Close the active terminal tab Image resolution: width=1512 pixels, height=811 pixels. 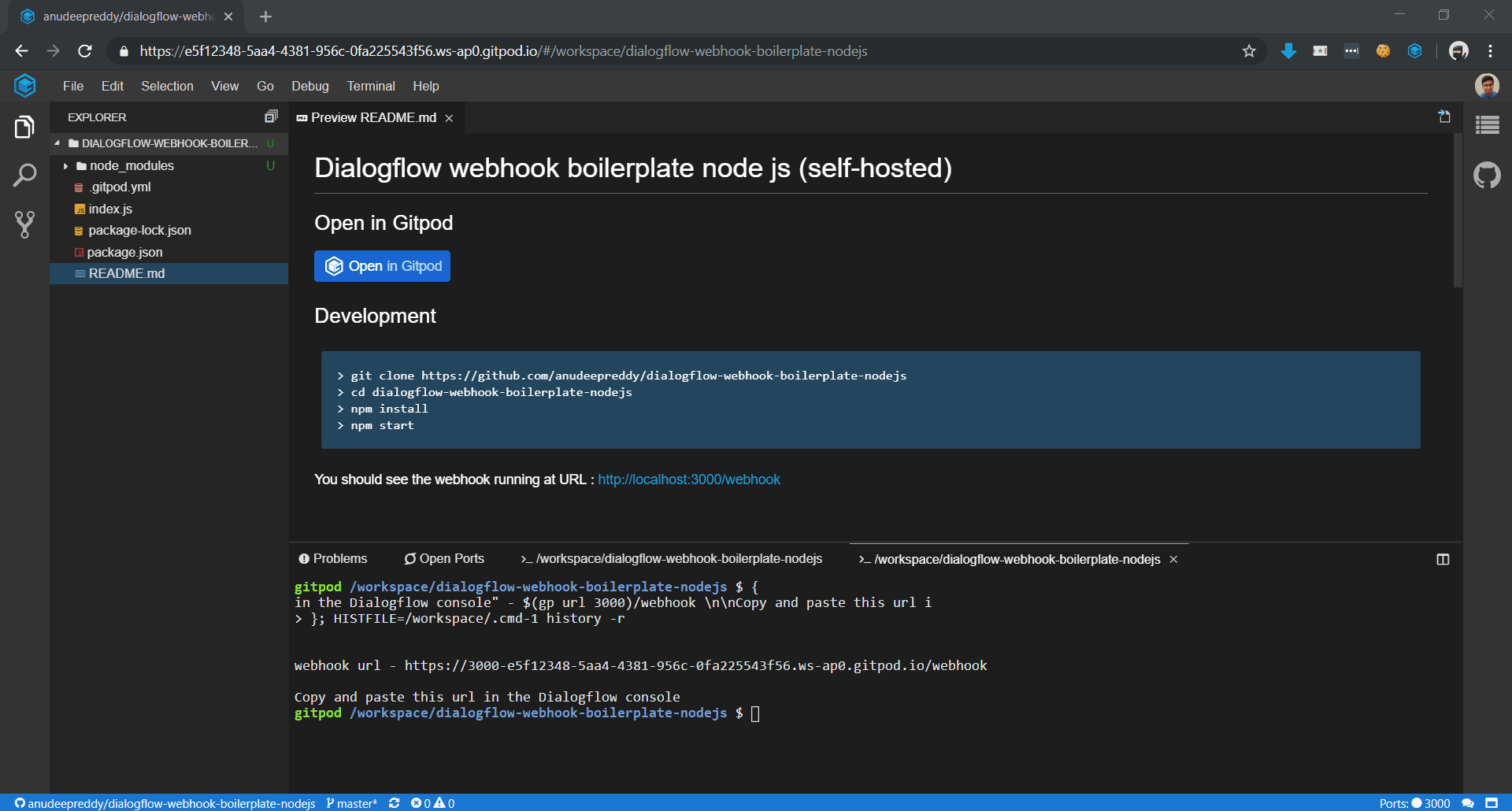[x=1173, y=559]
